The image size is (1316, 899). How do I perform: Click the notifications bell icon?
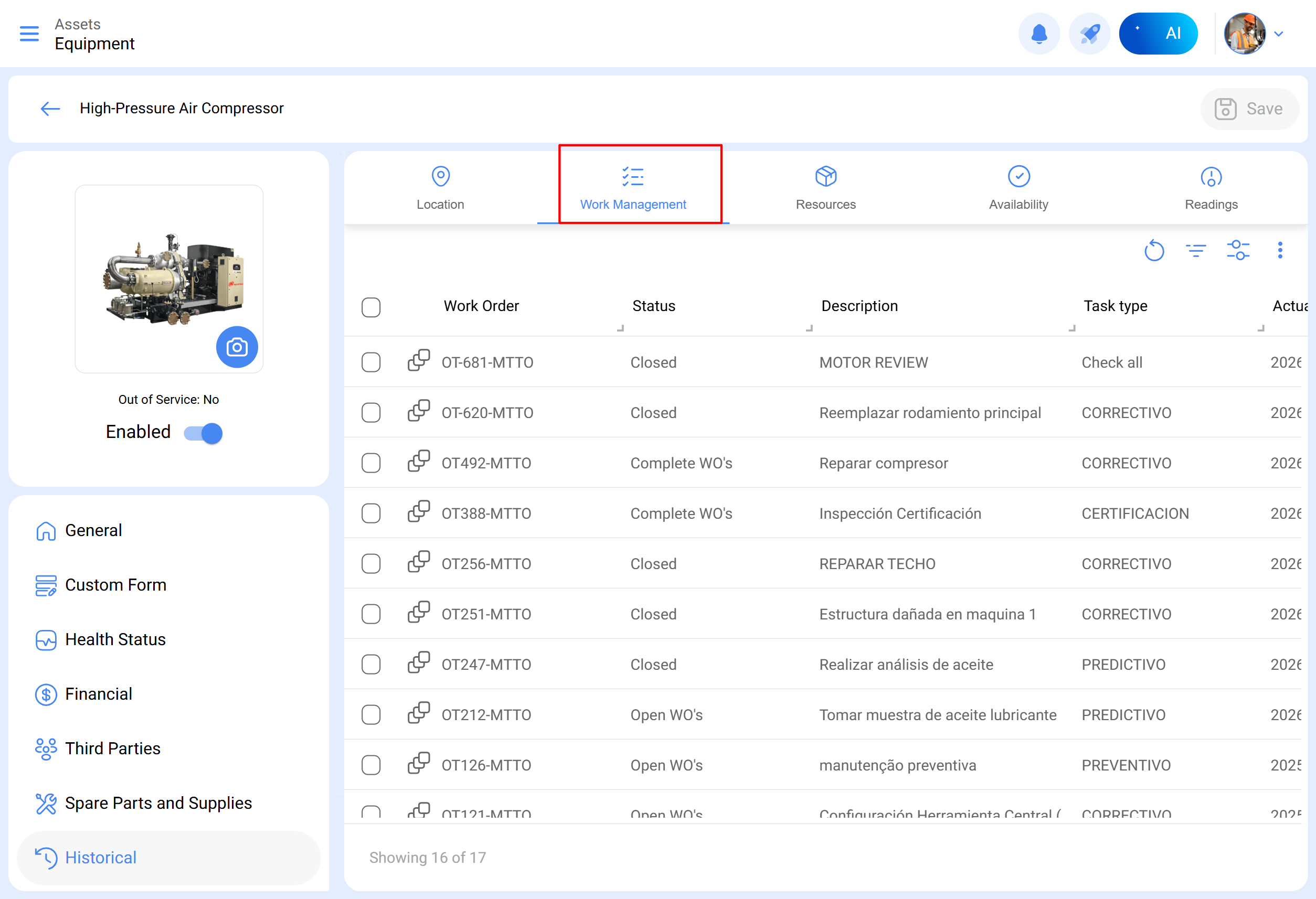coord(1038,34)
